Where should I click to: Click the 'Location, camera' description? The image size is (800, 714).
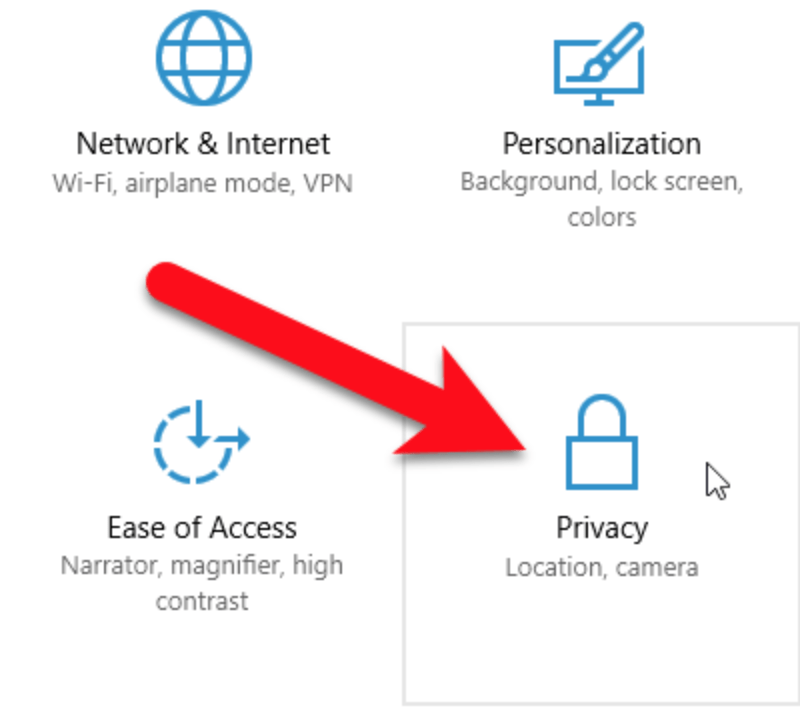point(602,568)
